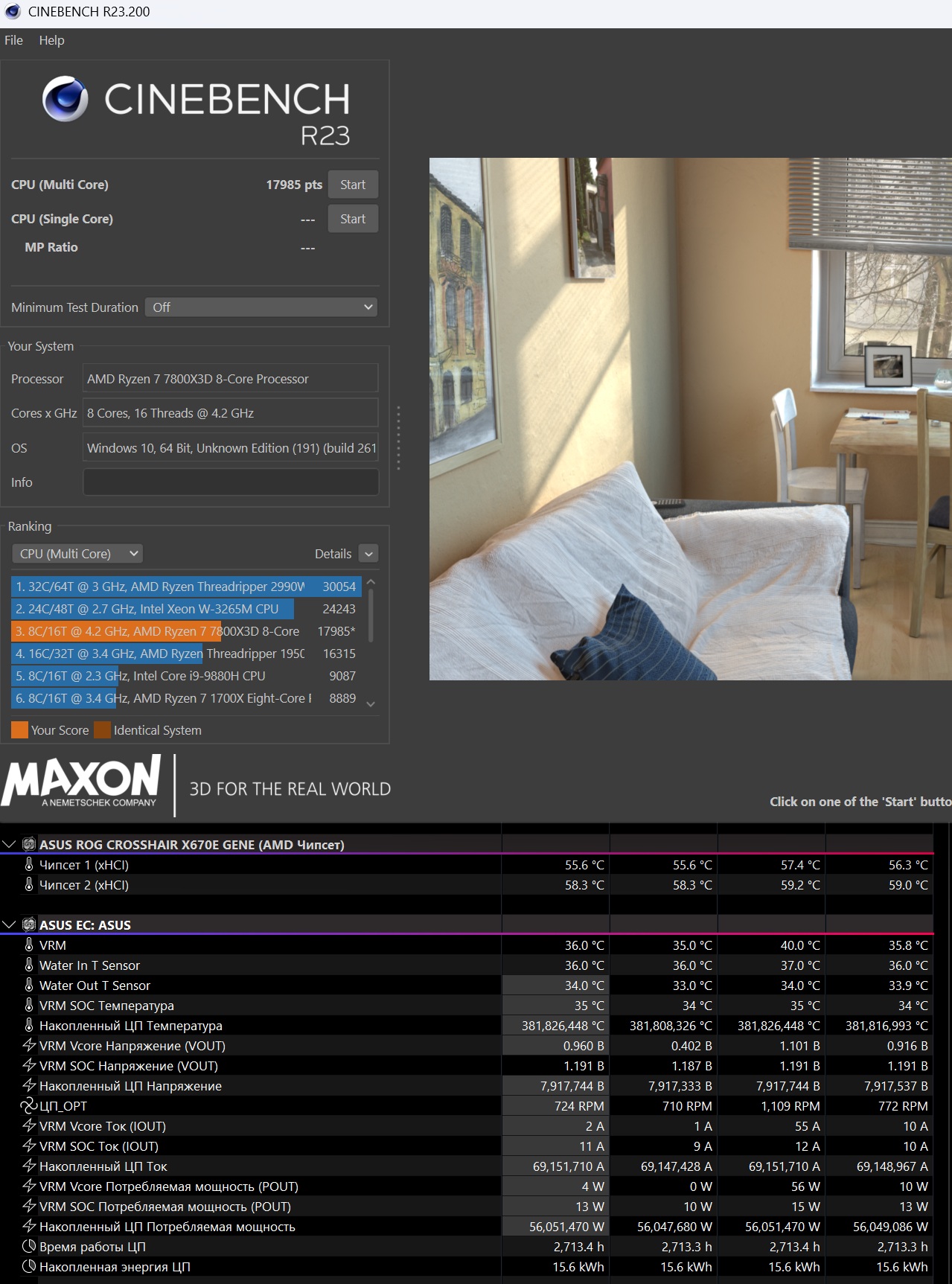Select ranking entry Intel Xeon W-3265M

tap(186, 609)
